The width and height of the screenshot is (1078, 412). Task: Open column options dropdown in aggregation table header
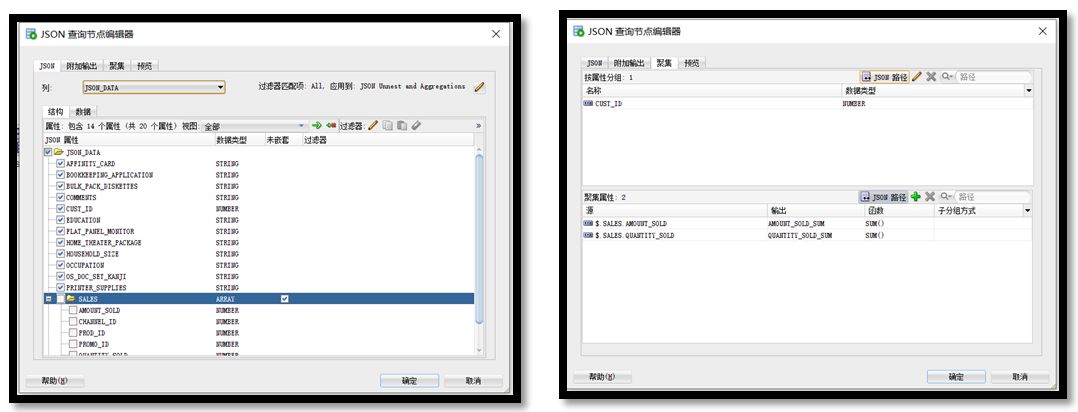pos(1028,210)
